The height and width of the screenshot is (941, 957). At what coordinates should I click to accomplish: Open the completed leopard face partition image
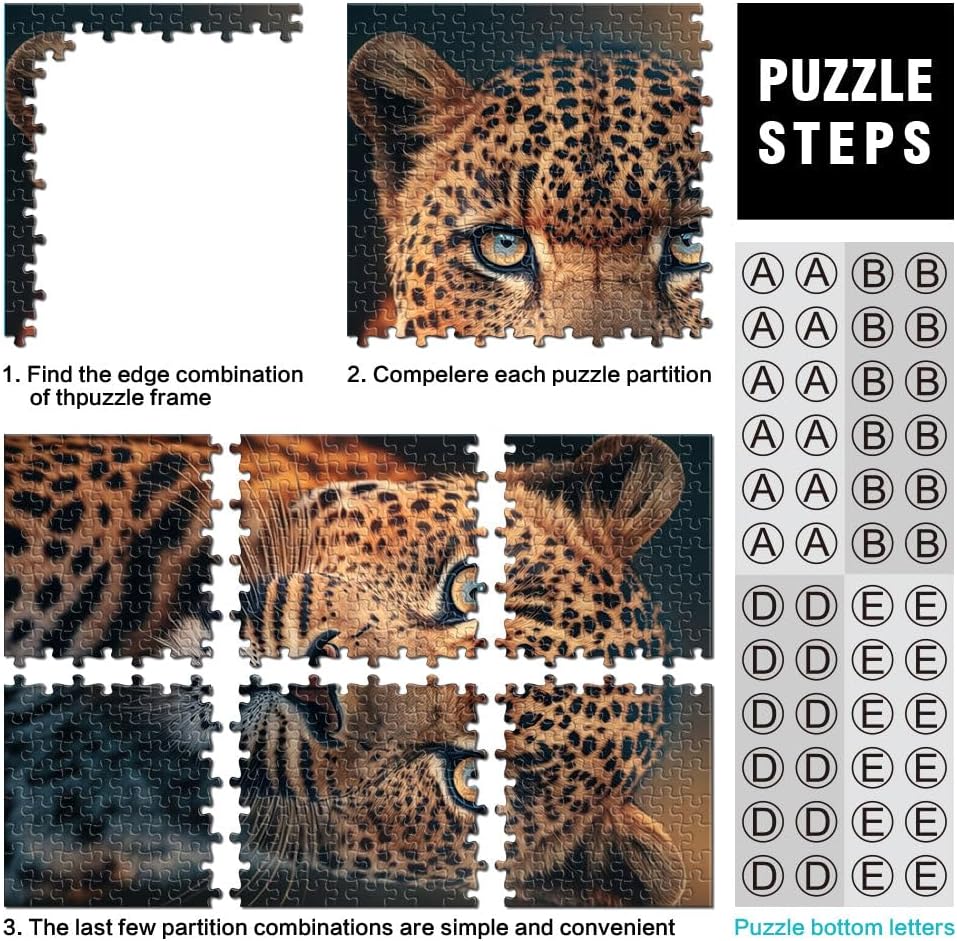click(x=529, y=175)
